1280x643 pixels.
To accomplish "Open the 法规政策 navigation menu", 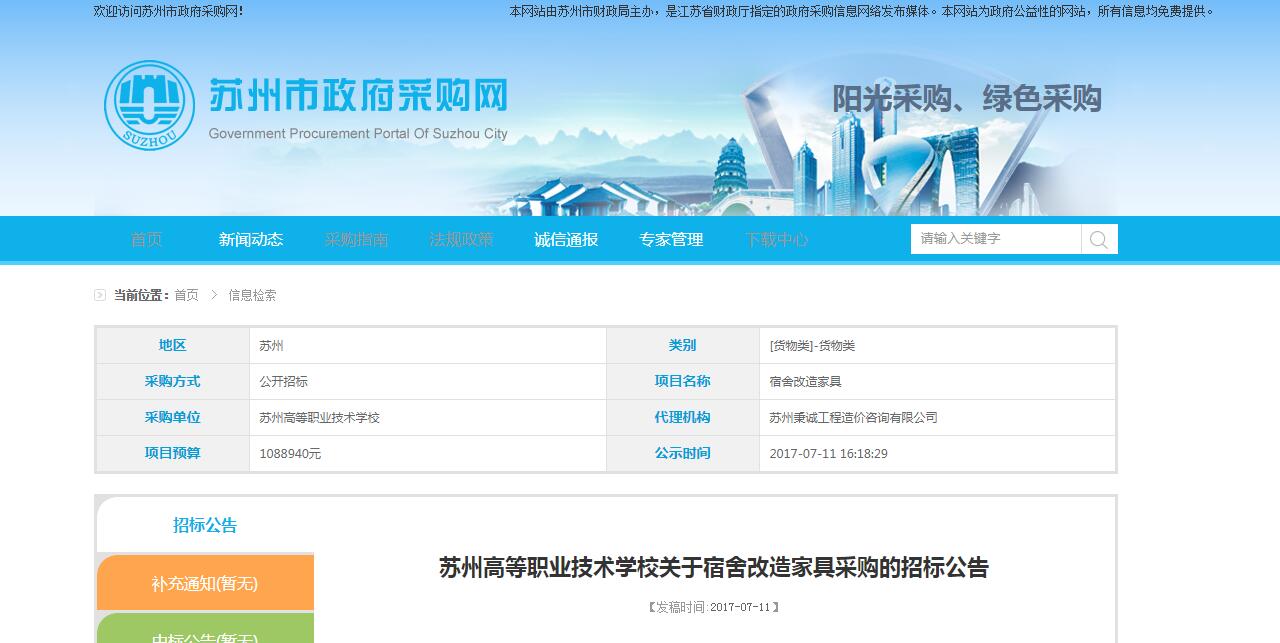I will click(461, 239).
